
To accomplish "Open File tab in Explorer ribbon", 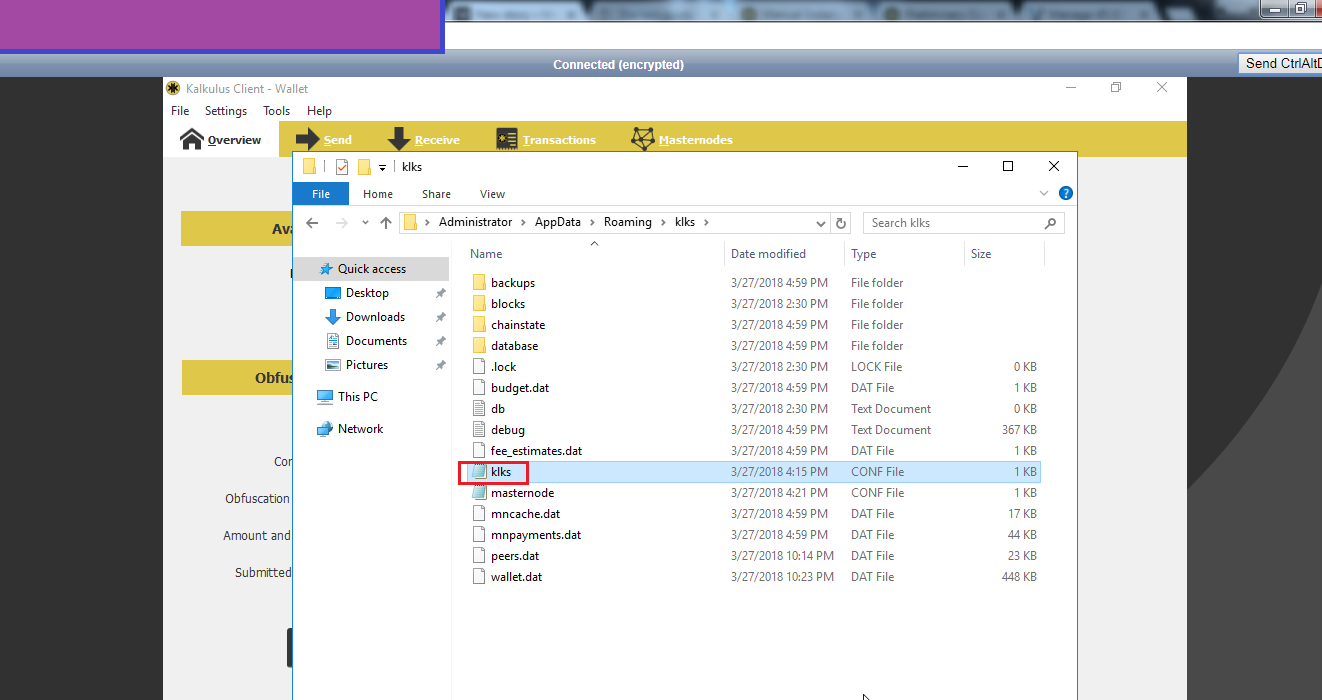I will (321, 194).
